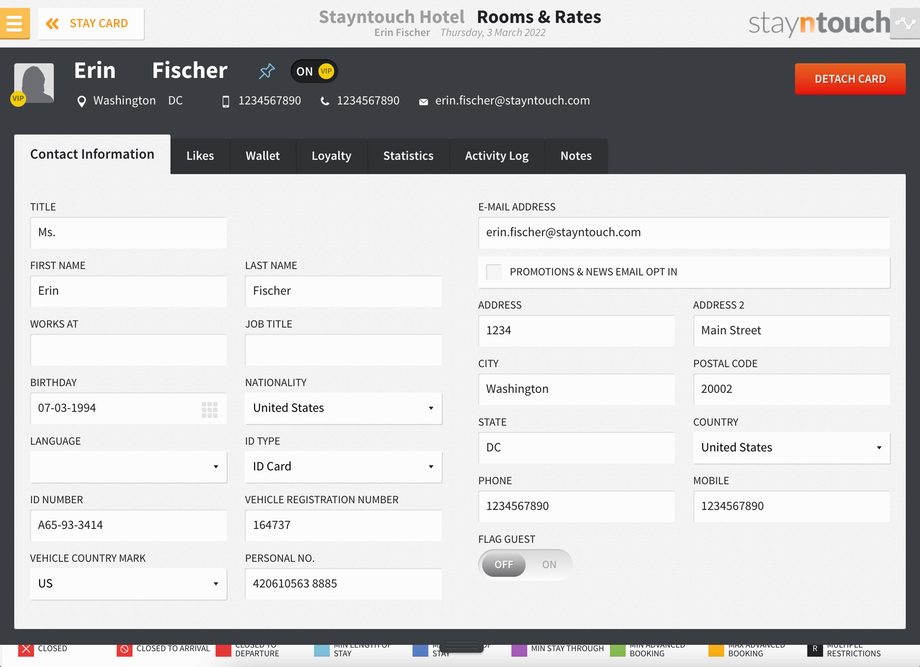Expand the Country dropdown
Screen dimensions: 920x667
coord(792,448)
